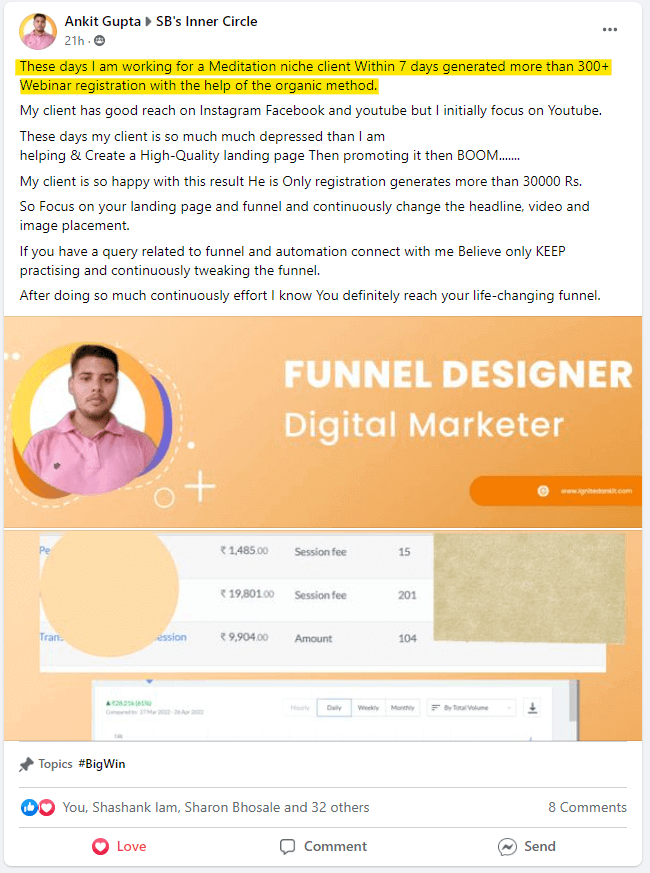Click the Love reaction button
The image size is (650, 873).
[119, 847]
